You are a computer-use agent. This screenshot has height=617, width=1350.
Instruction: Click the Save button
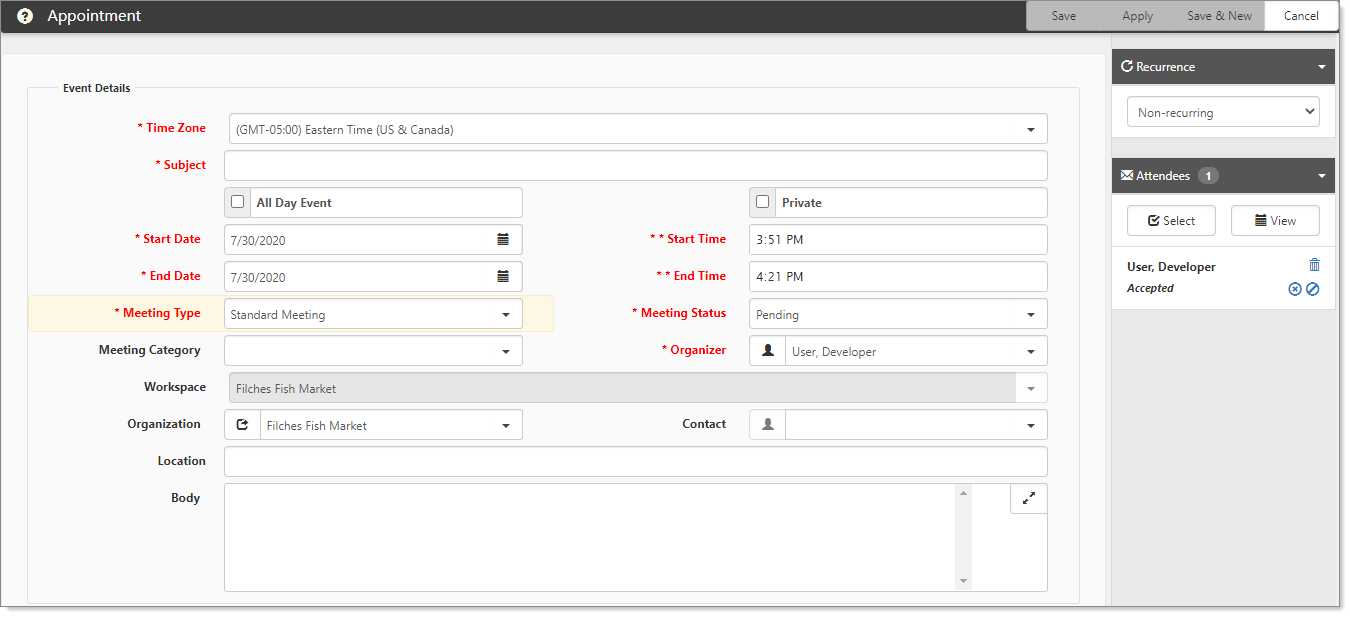click(x=1064, y=16)
